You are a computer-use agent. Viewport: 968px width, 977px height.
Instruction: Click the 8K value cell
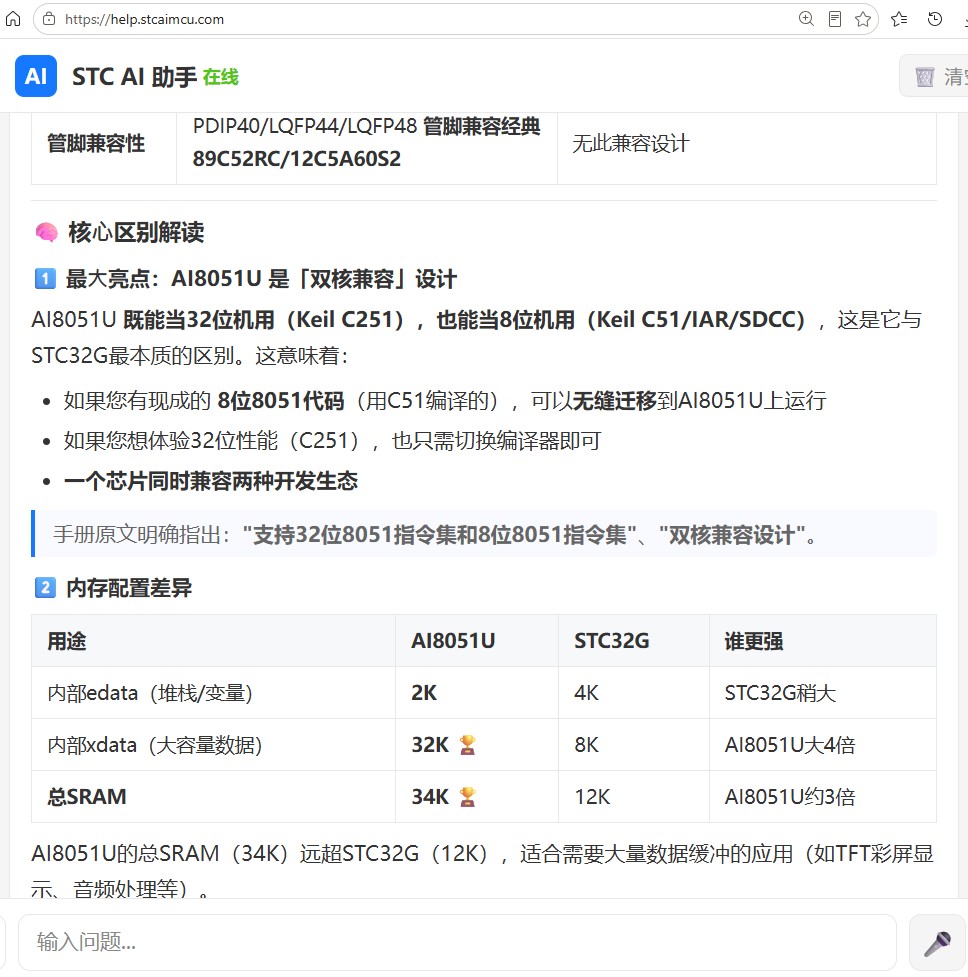pyautogui.click(x=634, y=745)
